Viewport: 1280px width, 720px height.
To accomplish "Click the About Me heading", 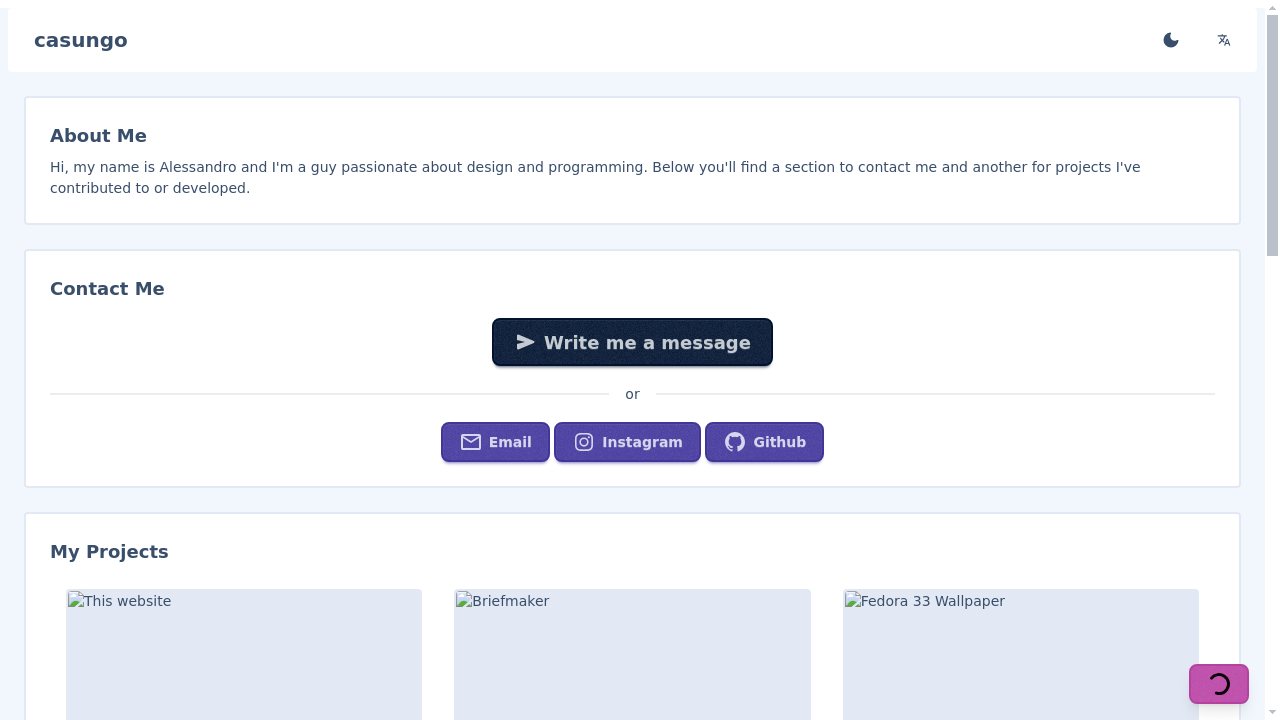I will tap(98, 136).
